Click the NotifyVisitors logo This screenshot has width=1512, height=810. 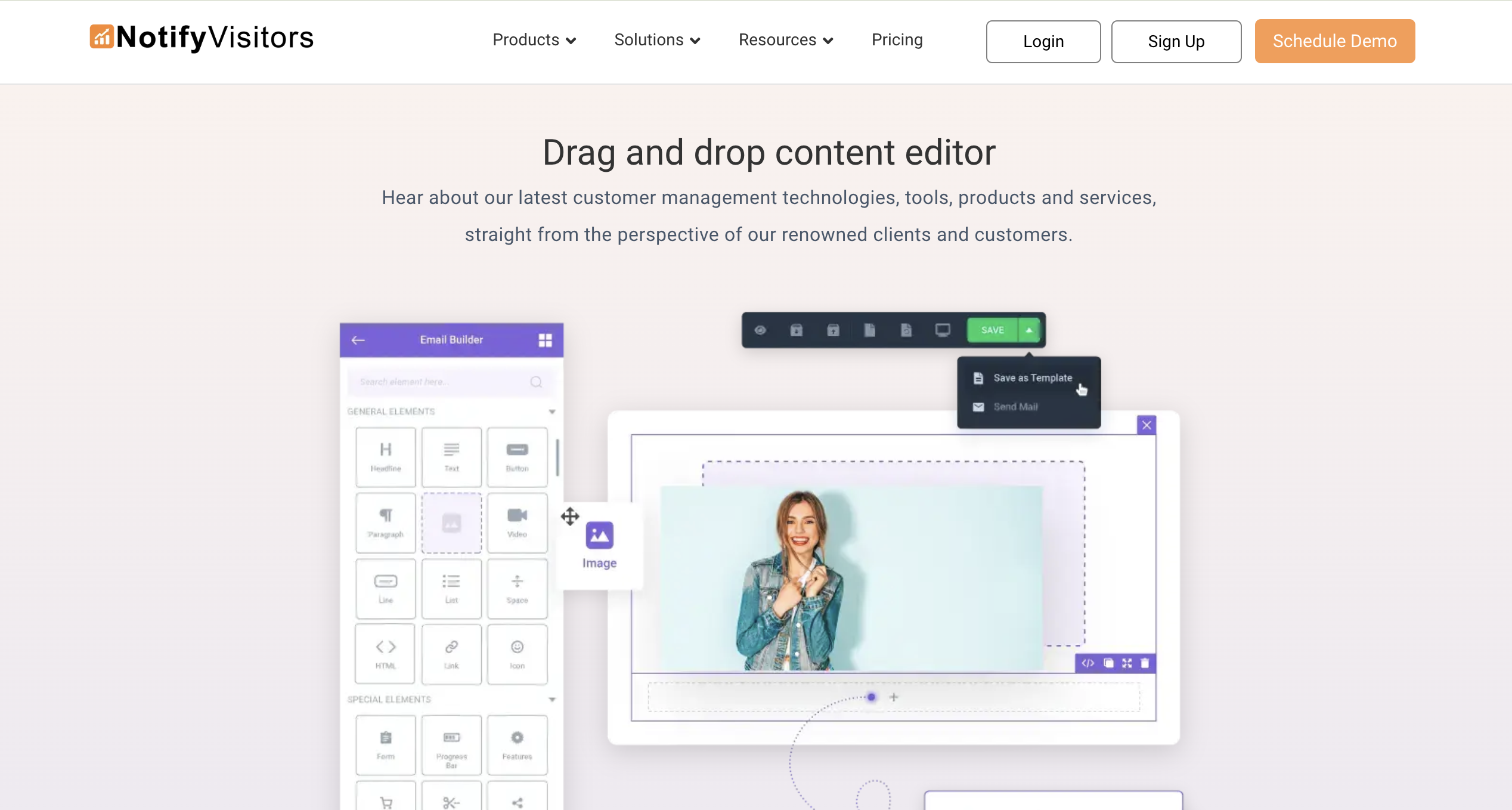click(202, 38)
